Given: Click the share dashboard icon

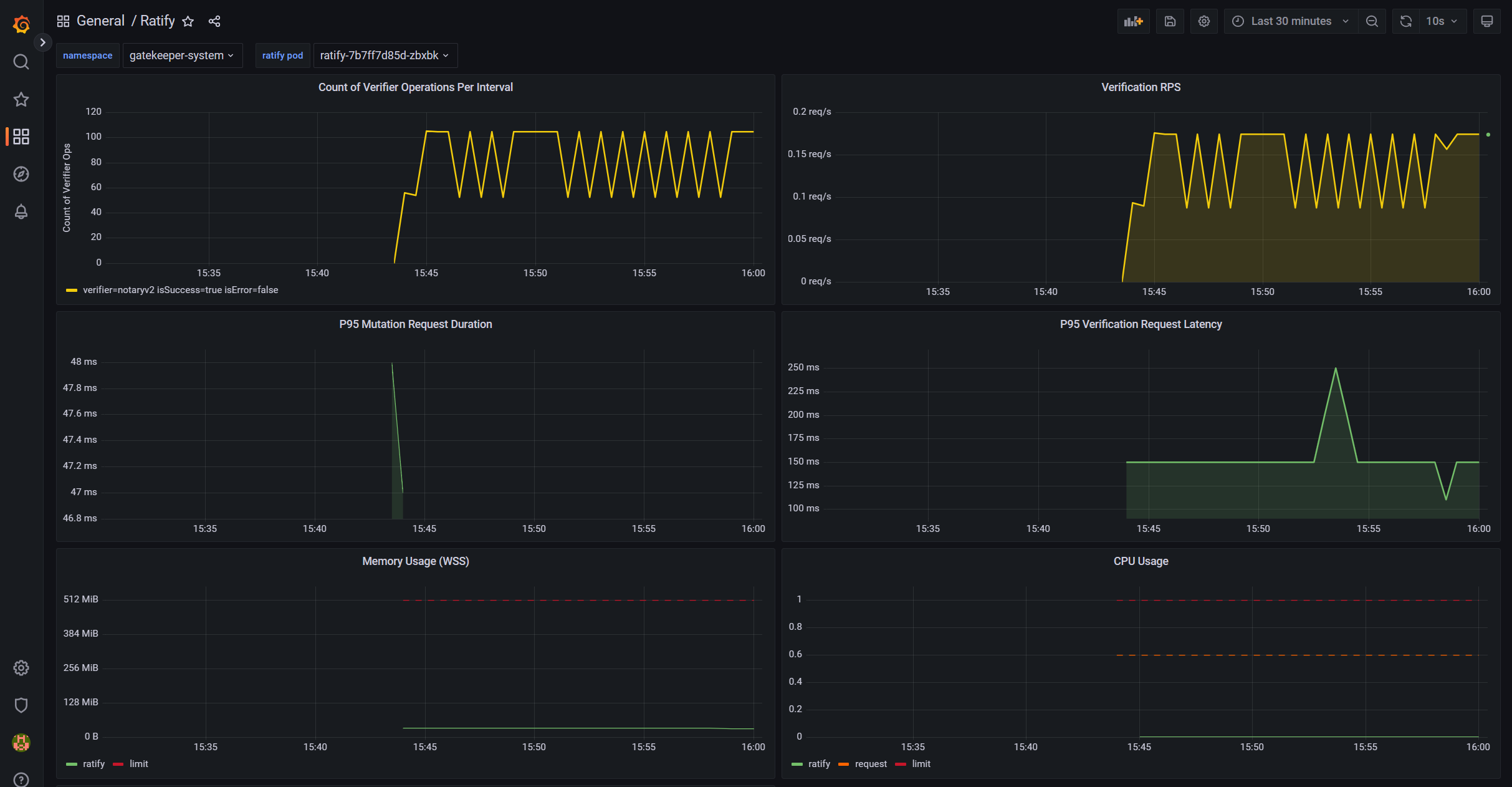Looking at the screenshot, I should pos(214,21).
